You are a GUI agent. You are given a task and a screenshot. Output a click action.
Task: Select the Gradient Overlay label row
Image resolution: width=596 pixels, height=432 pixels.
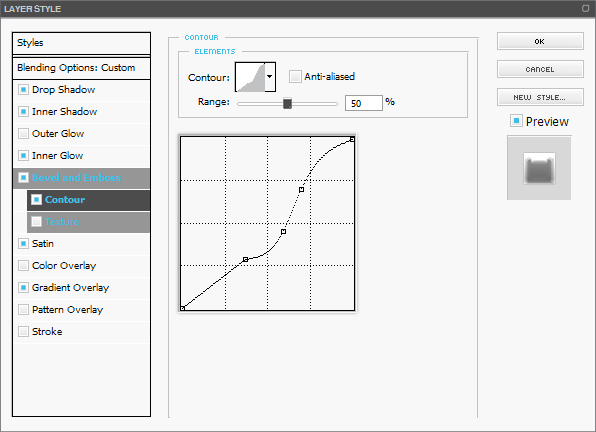(81, 288)
